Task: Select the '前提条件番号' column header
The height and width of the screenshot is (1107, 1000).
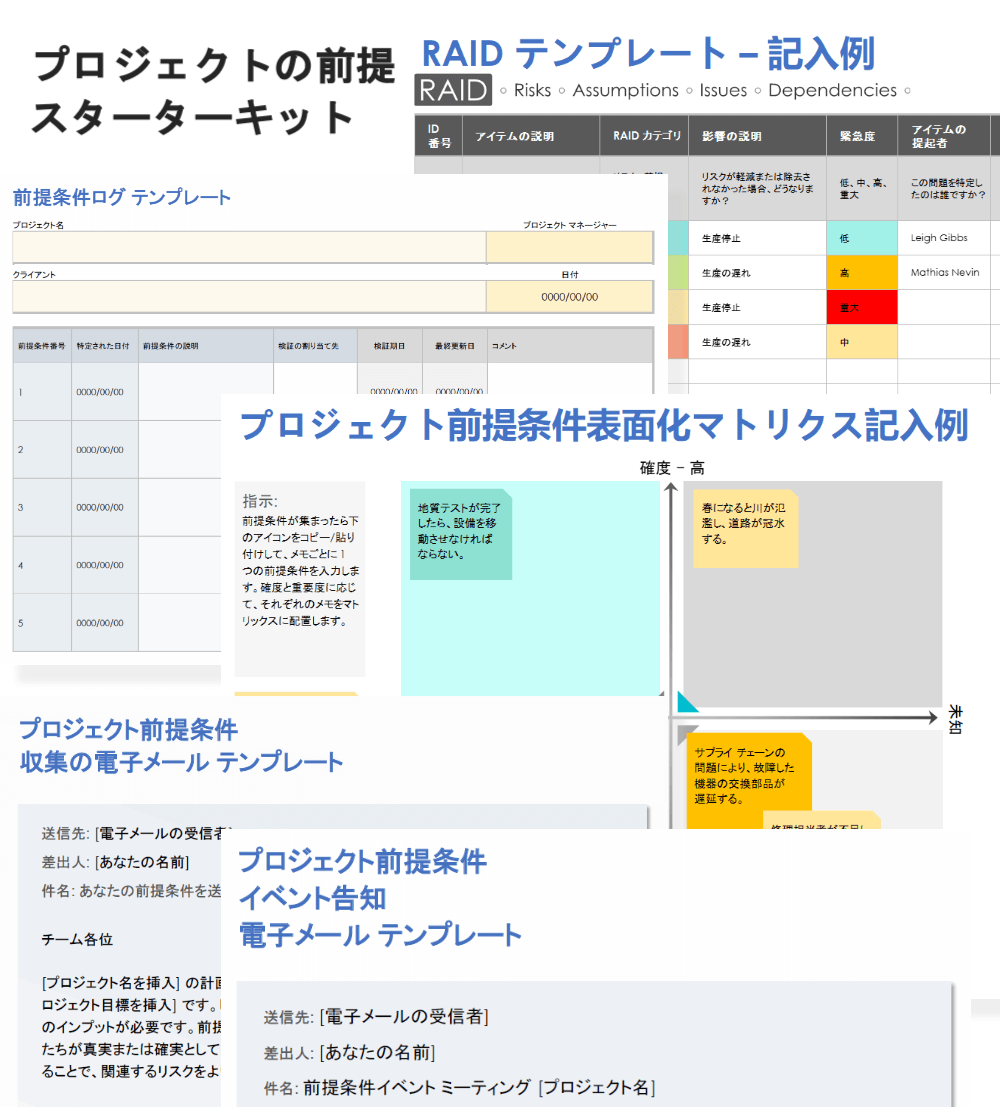Action: tap(42, 346)
